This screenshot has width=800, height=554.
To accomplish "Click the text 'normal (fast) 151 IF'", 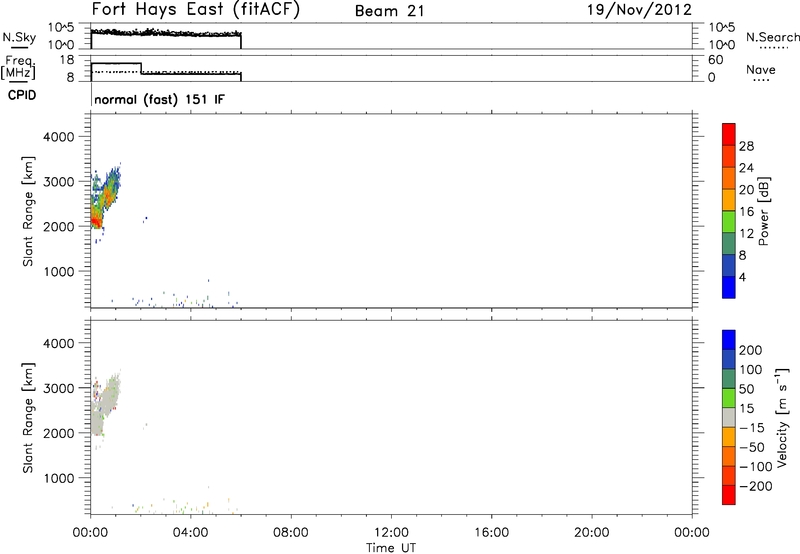I will click(159, 99).
